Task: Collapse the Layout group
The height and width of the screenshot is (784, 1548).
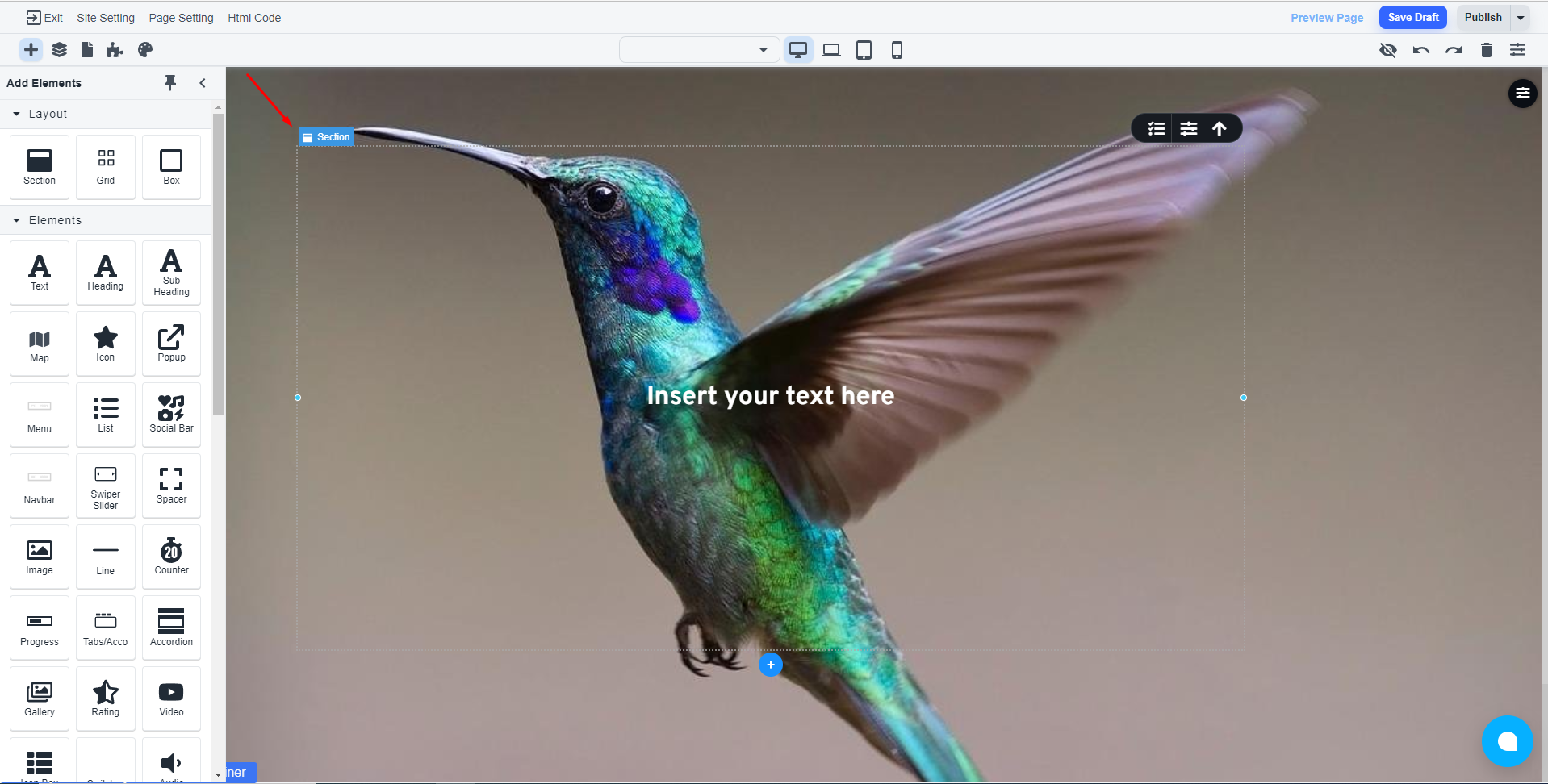Action: (x=16, y=114)
